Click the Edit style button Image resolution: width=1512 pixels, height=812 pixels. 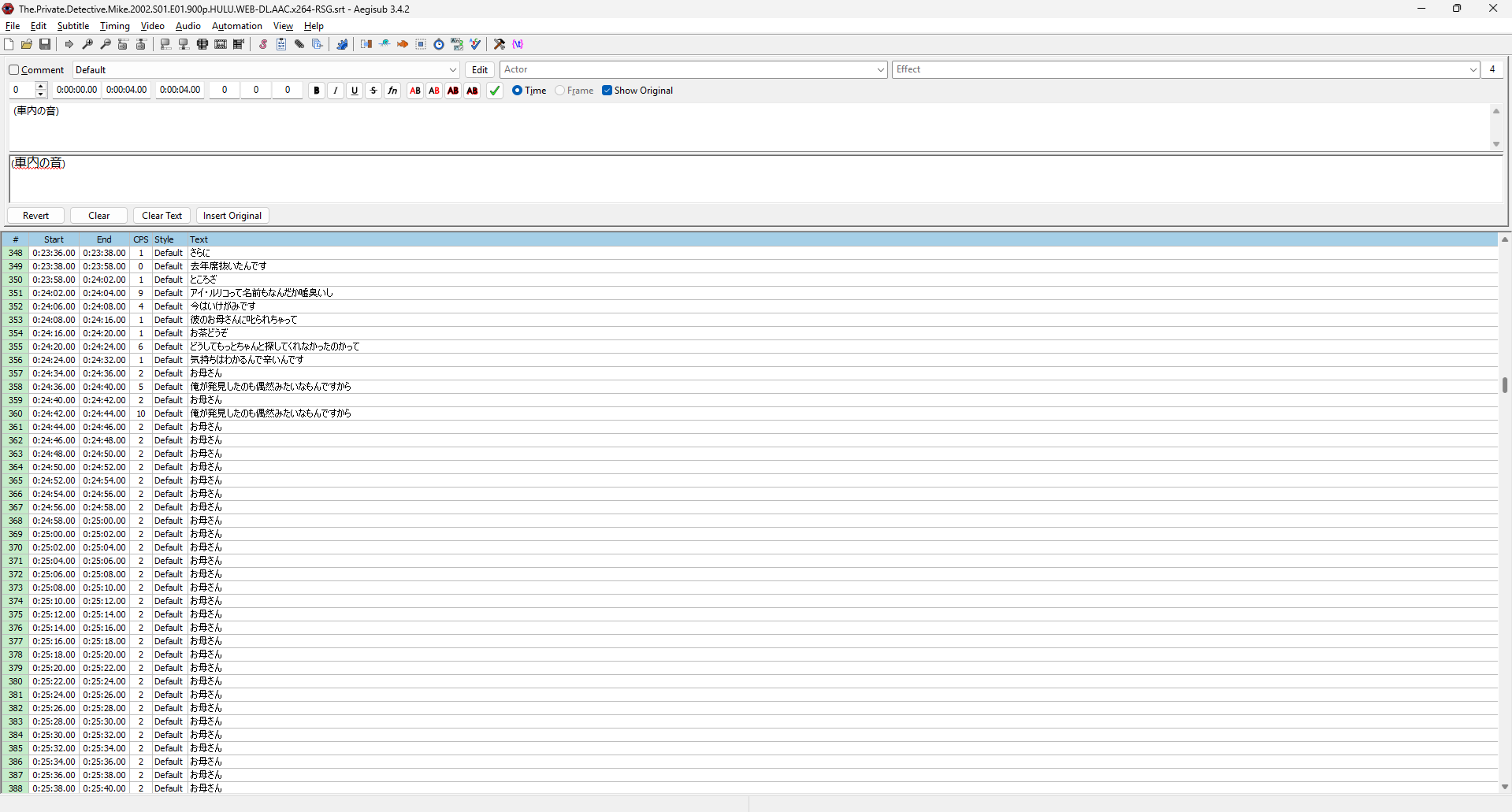[x=480, y=70]
